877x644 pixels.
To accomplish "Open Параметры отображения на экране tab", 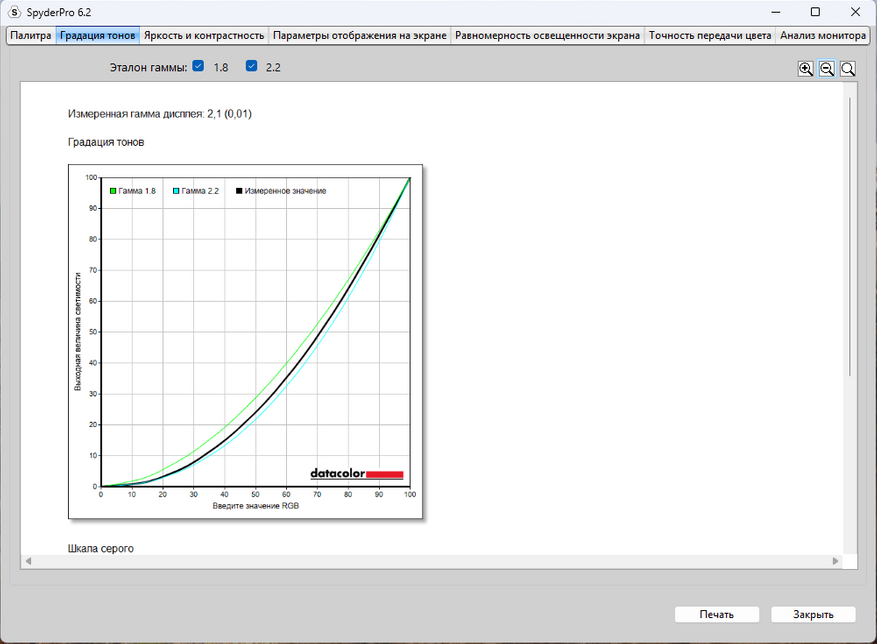I will [x=359, y=36].
